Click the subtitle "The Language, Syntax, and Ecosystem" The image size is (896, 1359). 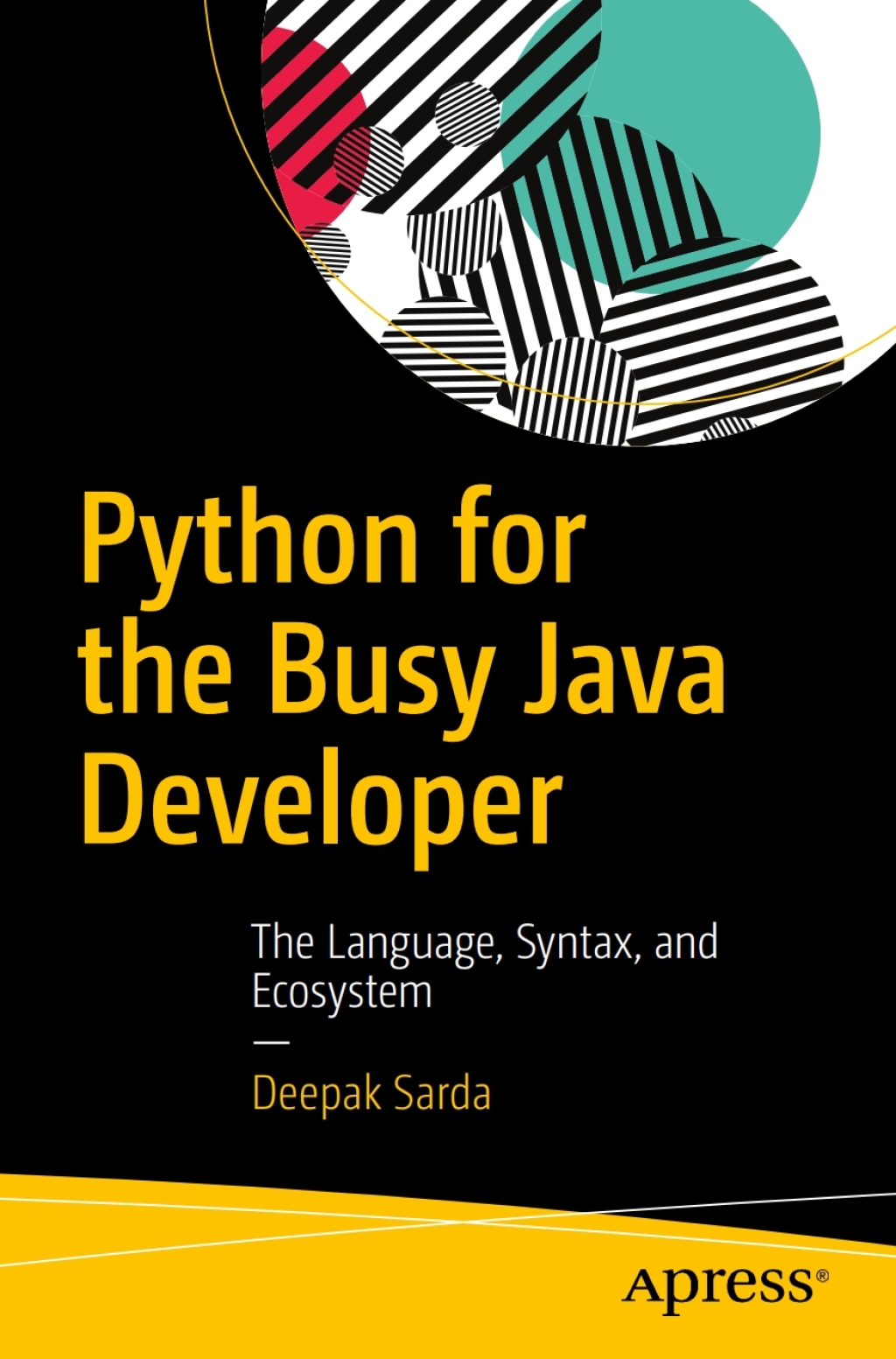(x=485, y=968)
